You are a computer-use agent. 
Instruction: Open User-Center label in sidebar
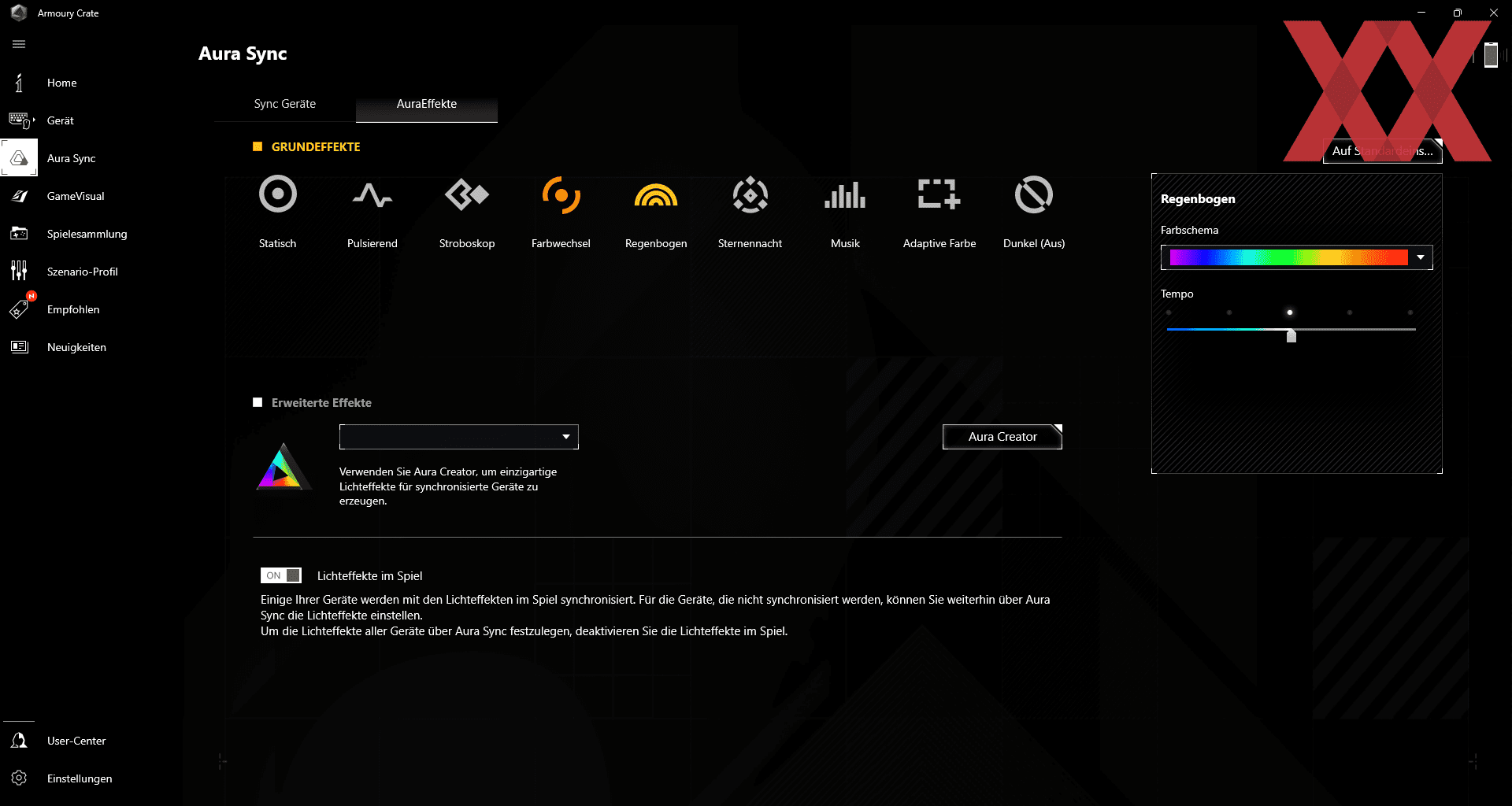(x=76, y=741)
